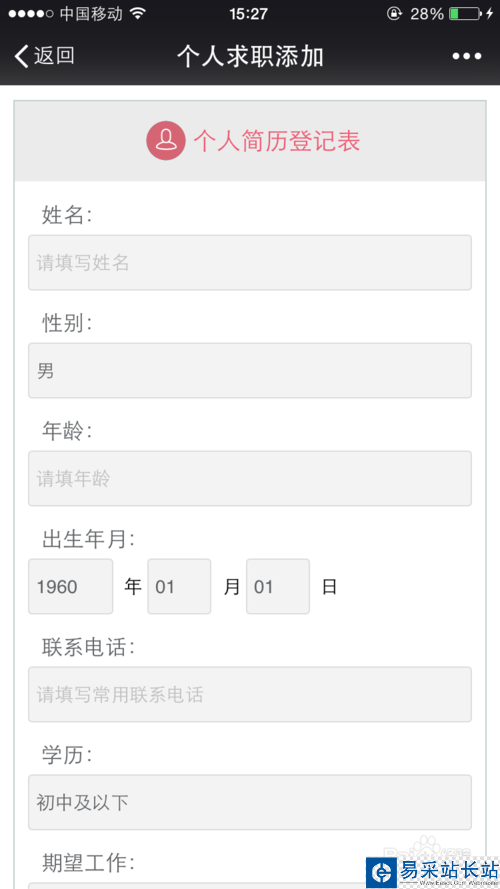Image resolution: width=500 pixels, height=889 pixels.
Task: Tap the 个人简历登记表 form header title
Action: tap(277, 141)
